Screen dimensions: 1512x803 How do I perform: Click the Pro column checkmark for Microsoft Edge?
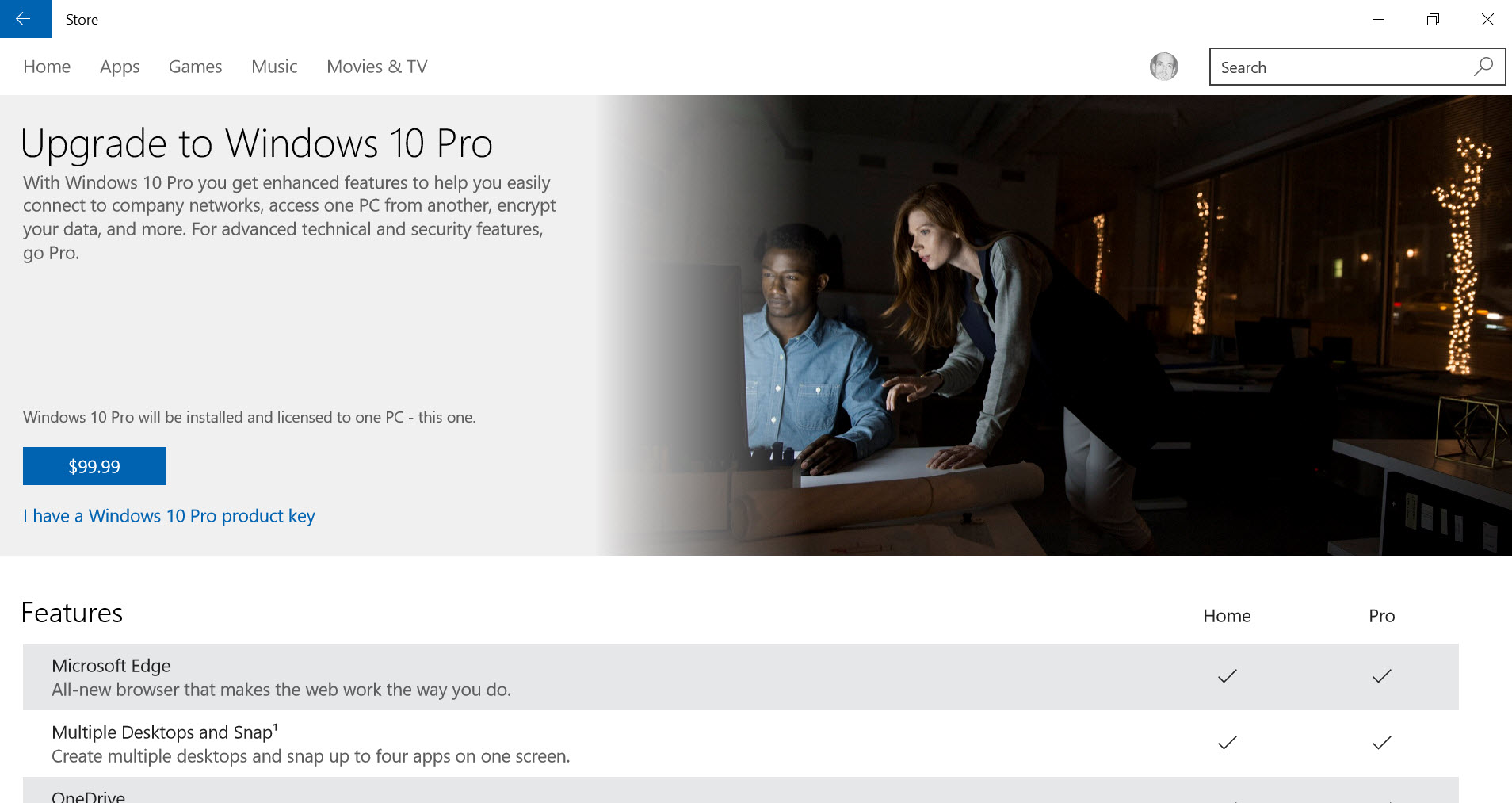[1381, 676]
